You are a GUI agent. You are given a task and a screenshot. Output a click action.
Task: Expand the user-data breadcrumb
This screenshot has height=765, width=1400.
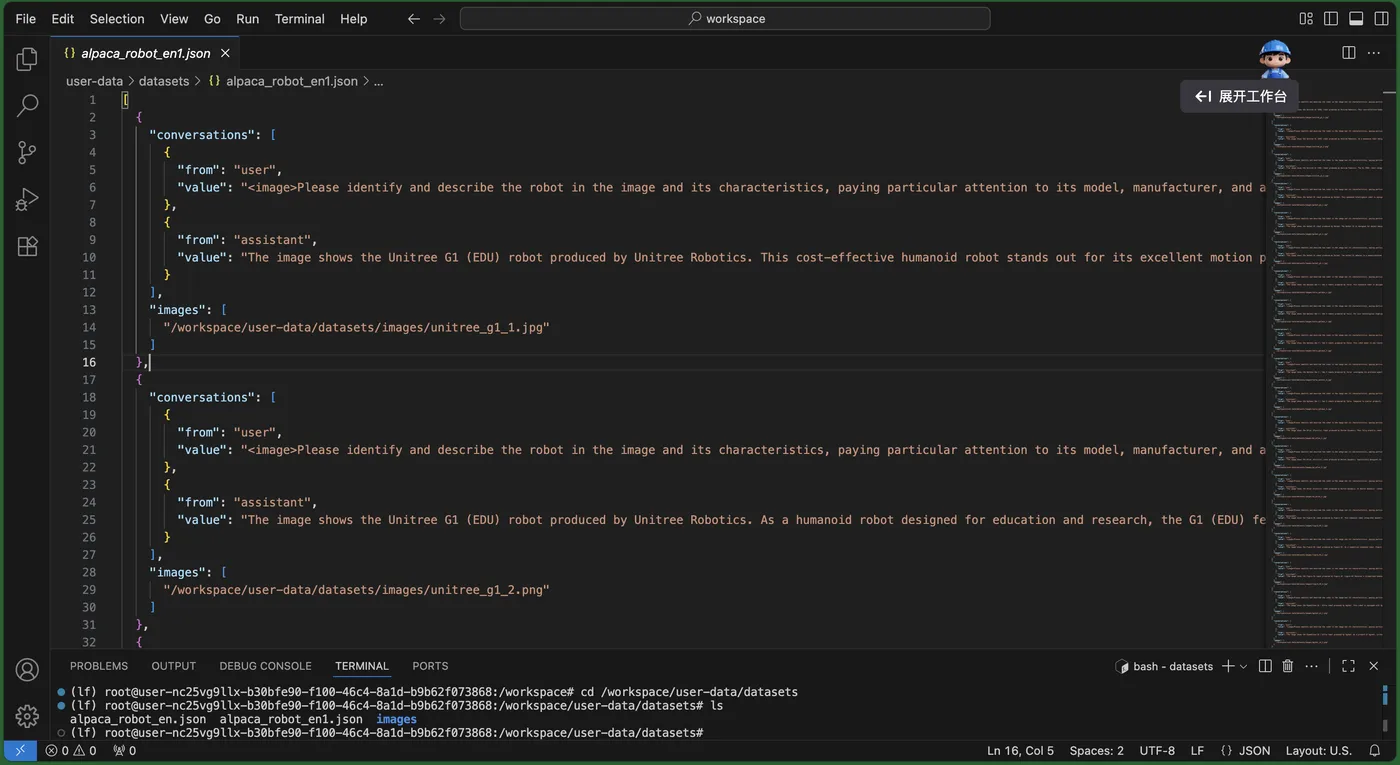pyautogui.click(x=95, y=81)
